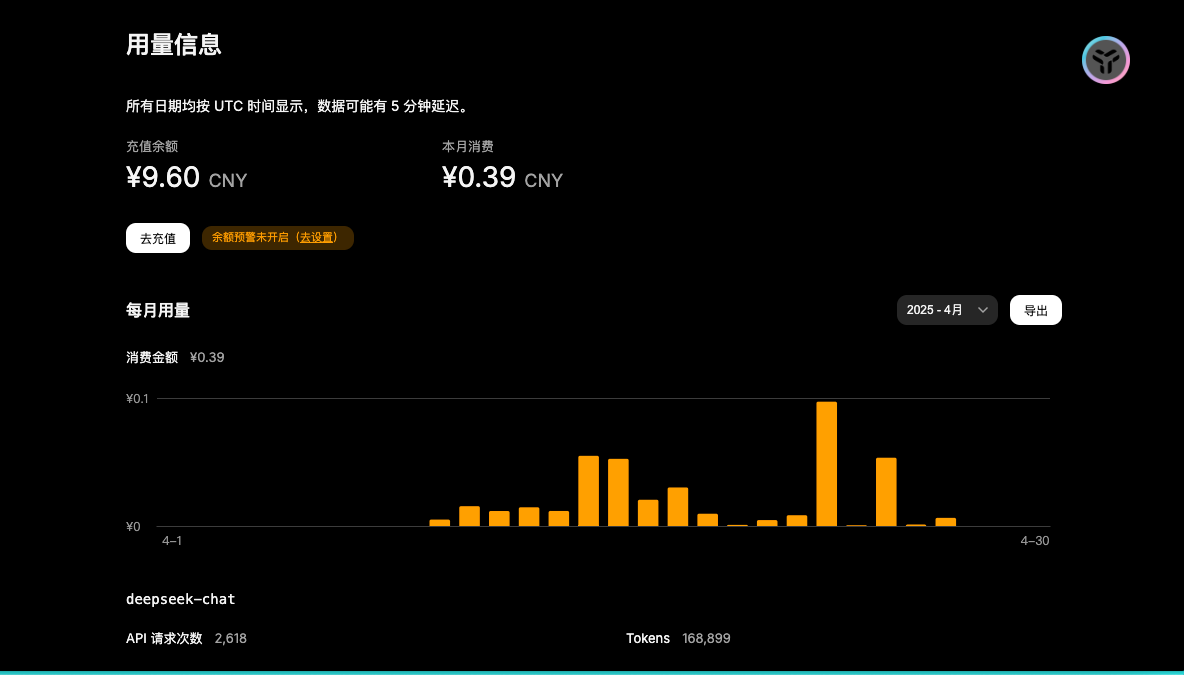Click the 4-30 axis date label

click(x=1034, y=540)
